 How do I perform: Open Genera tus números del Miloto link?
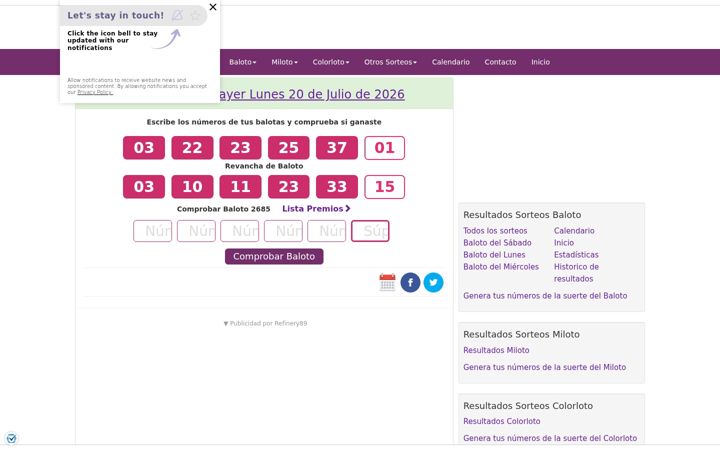click(x=545, y=367)
